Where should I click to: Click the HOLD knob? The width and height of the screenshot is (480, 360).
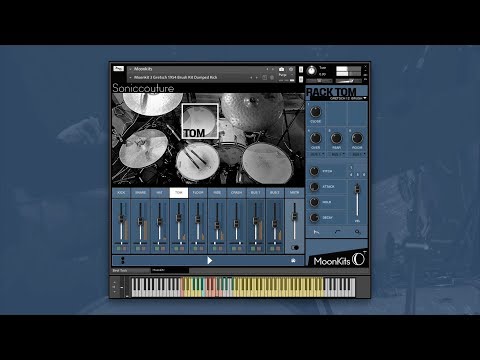pyautogui.click(x=314, y=202)
